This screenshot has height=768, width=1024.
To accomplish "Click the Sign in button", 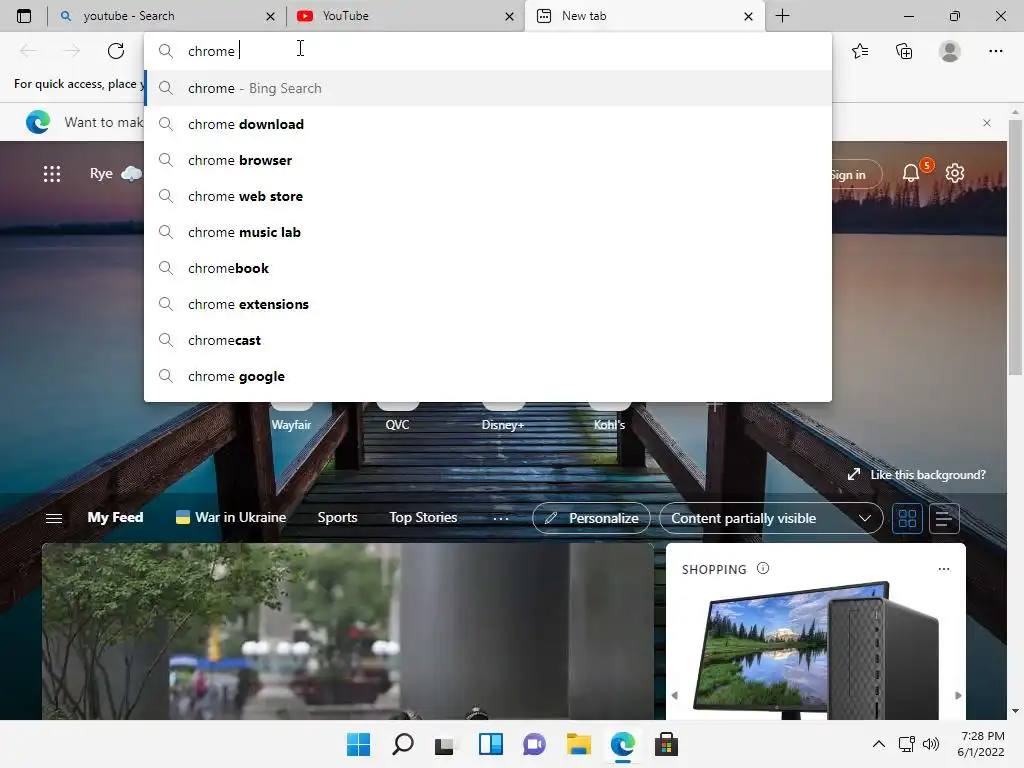I will (x=856, y=174).
